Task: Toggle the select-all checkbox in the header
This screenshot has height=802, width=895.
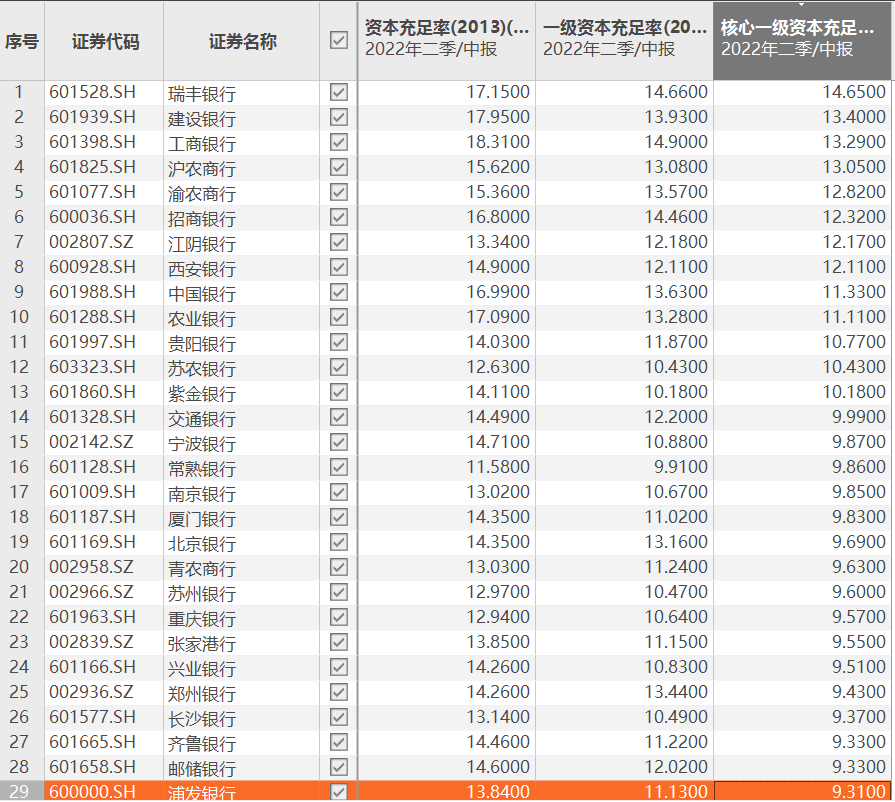Action: 338,40
